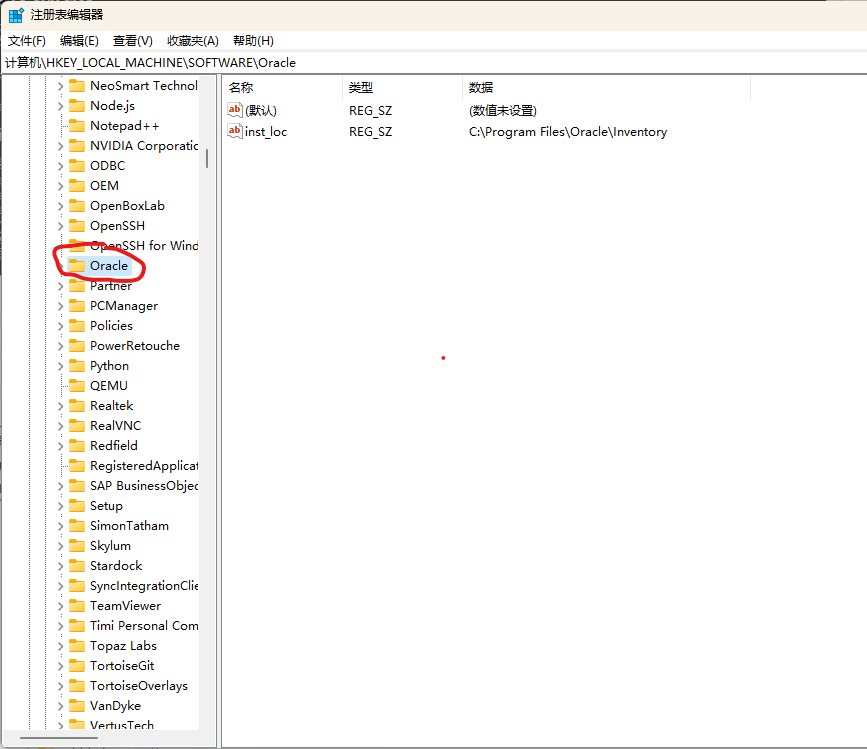Click the C:\Program Files\Oracle\Inventory data cell
Image resolution: width=867 pixels, height=749 pixels.
click(x=568, y=132)
